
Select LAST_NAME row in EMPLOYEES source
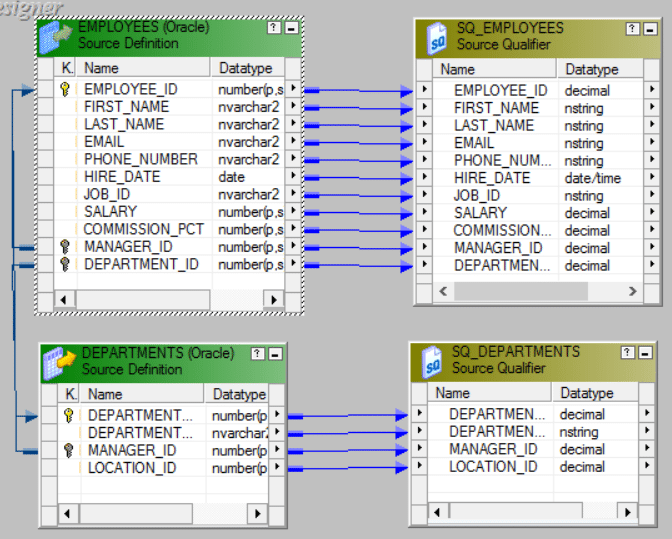tap(169, 124)
